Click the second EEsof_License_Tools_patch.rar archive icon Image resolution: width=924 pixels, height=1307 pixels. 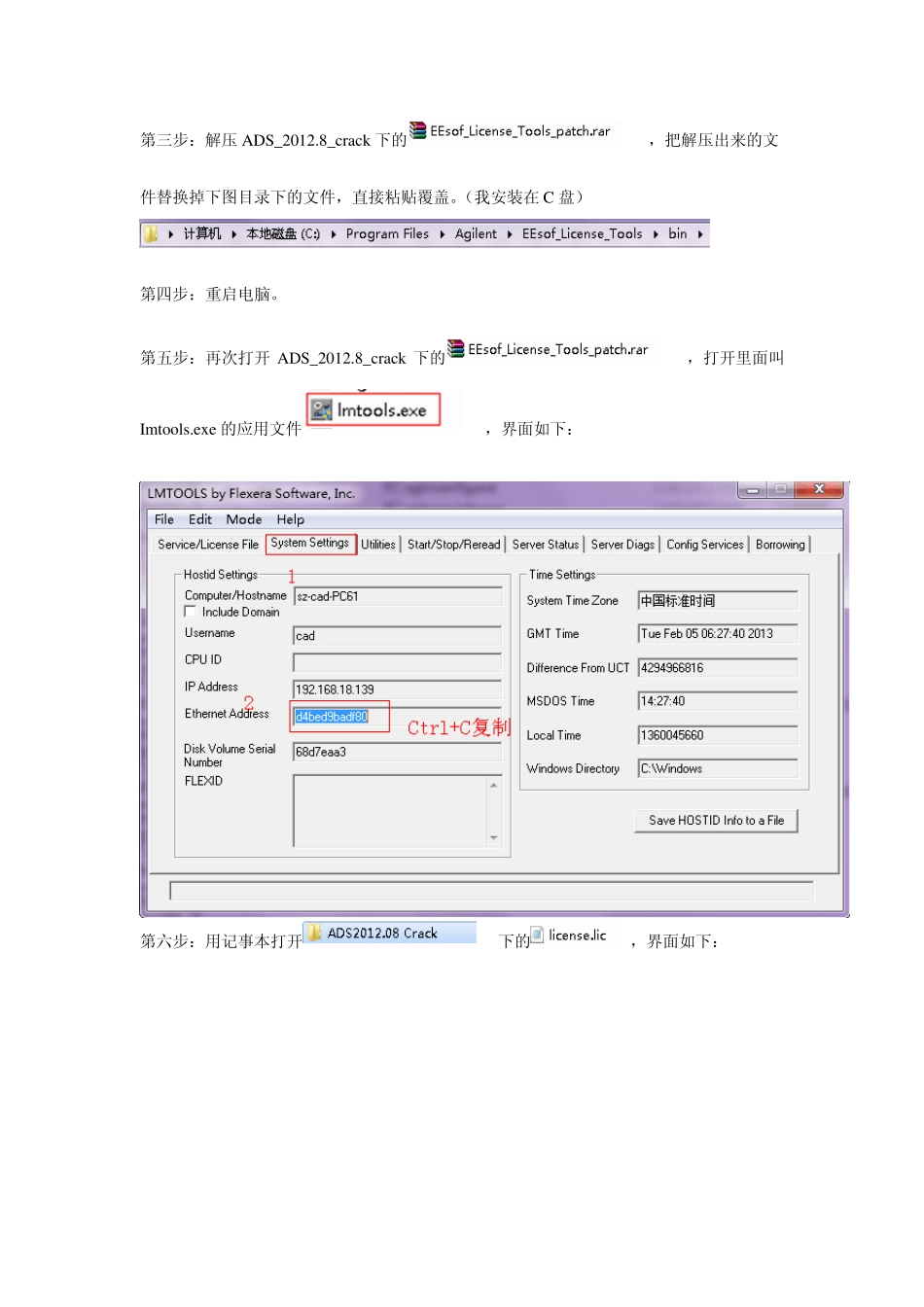click(455, 348)
